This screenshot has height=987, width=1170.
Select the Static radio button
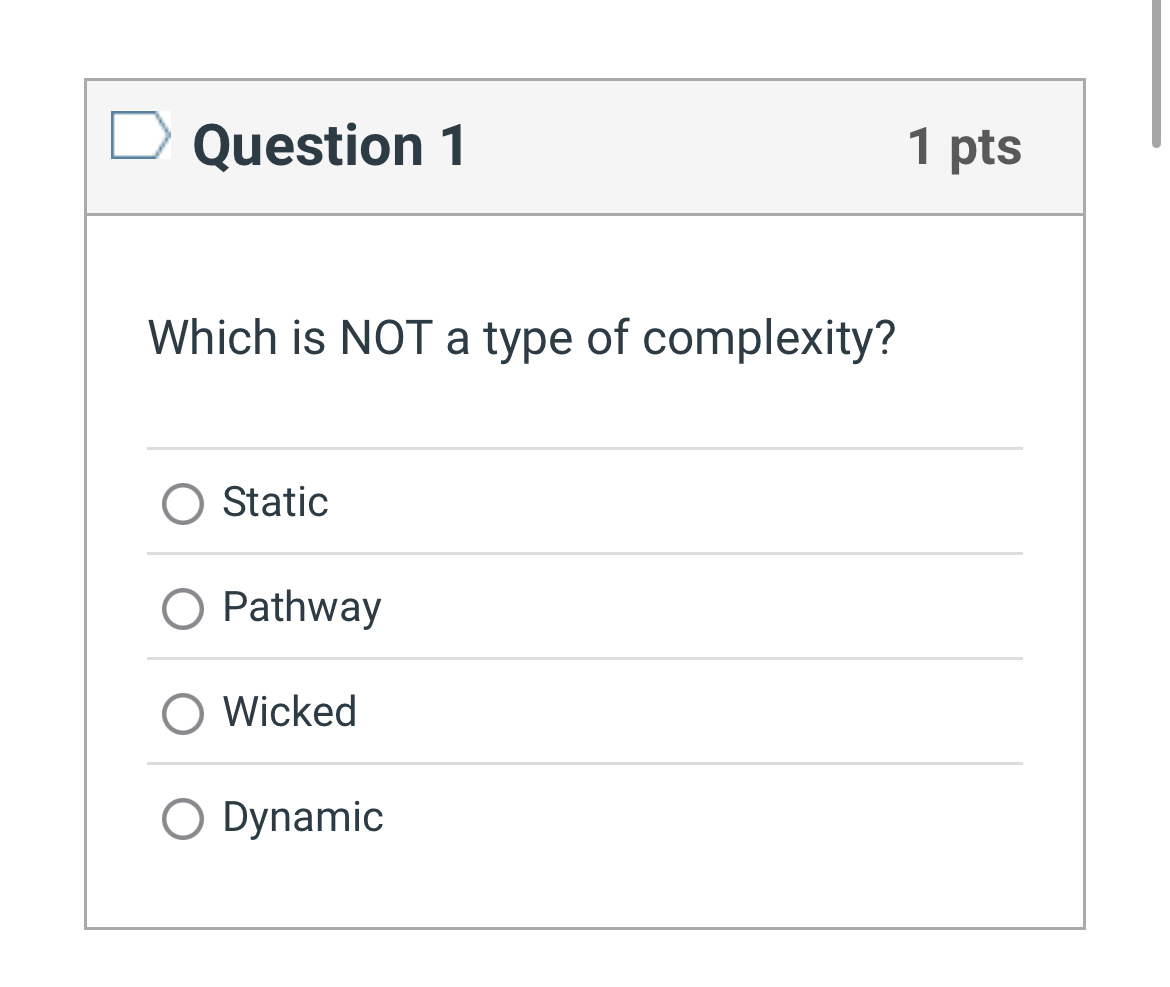coord(182,504)
